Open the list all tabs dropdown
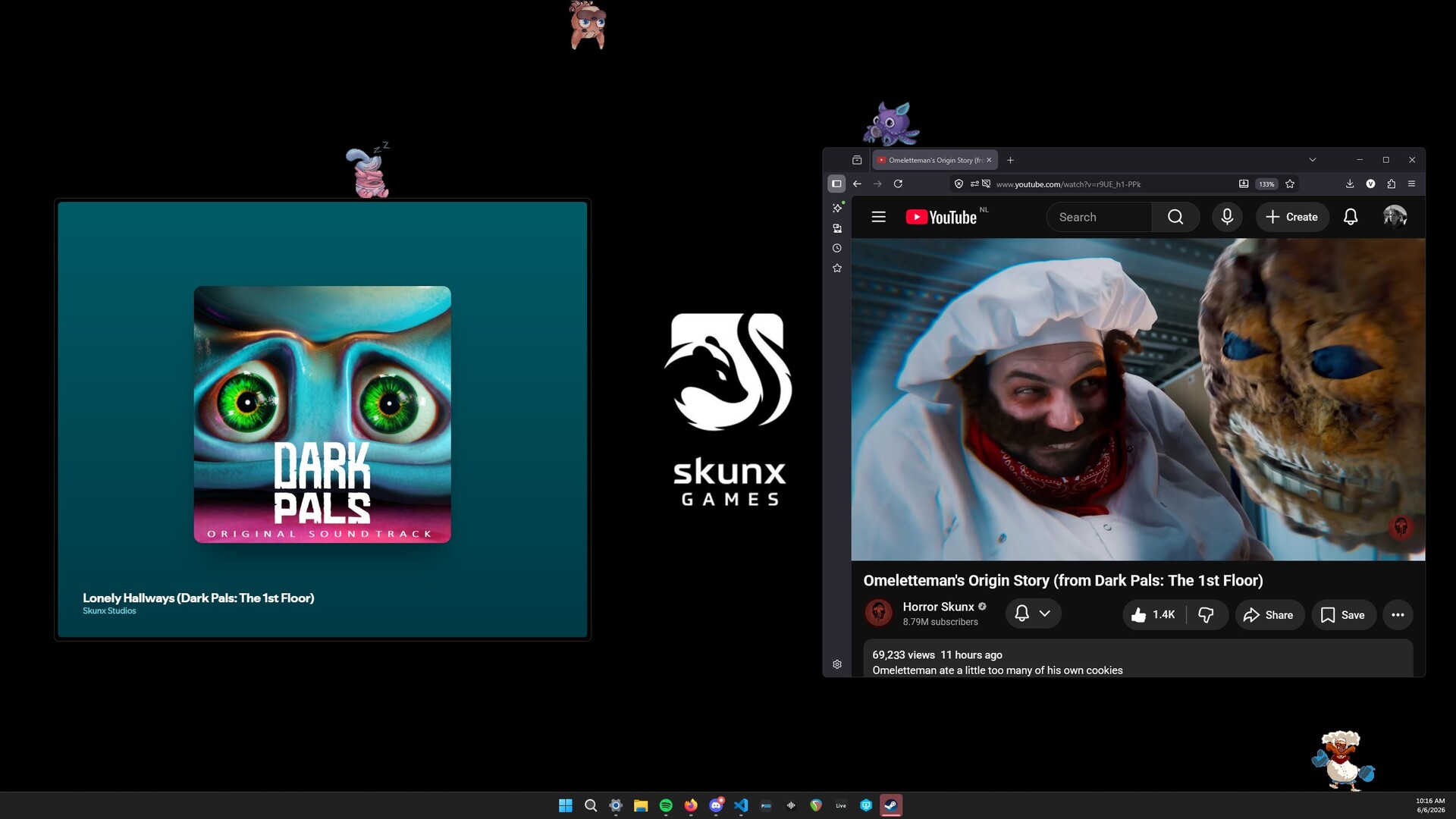 pos(1313,160)
